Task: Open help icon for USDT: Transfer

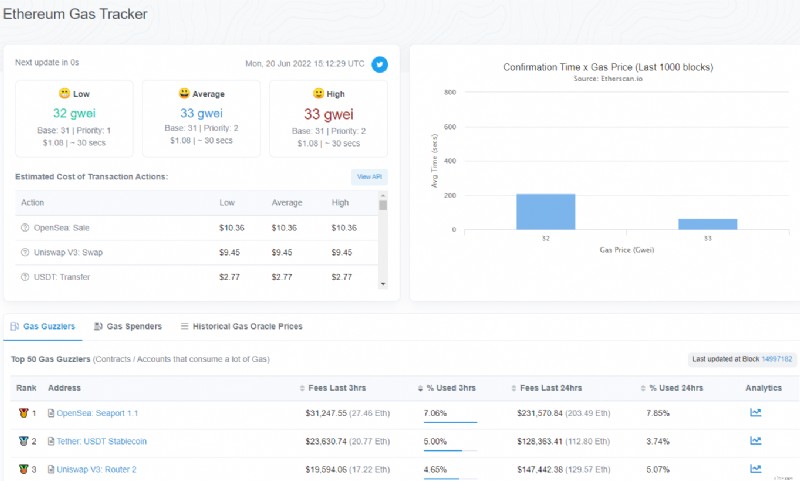Action: (x=24, y=277)
